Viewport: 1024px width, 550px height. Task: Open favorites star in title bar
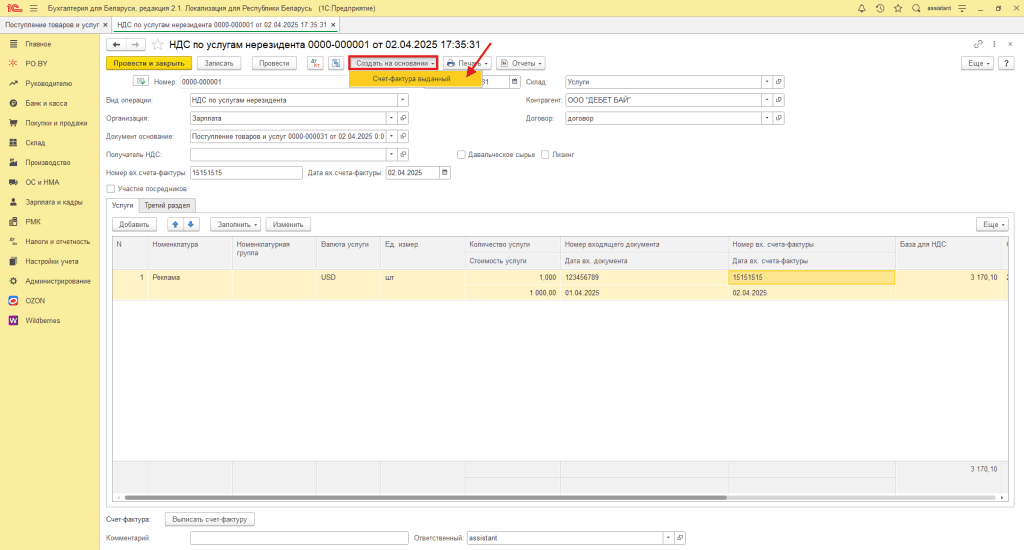898,8
